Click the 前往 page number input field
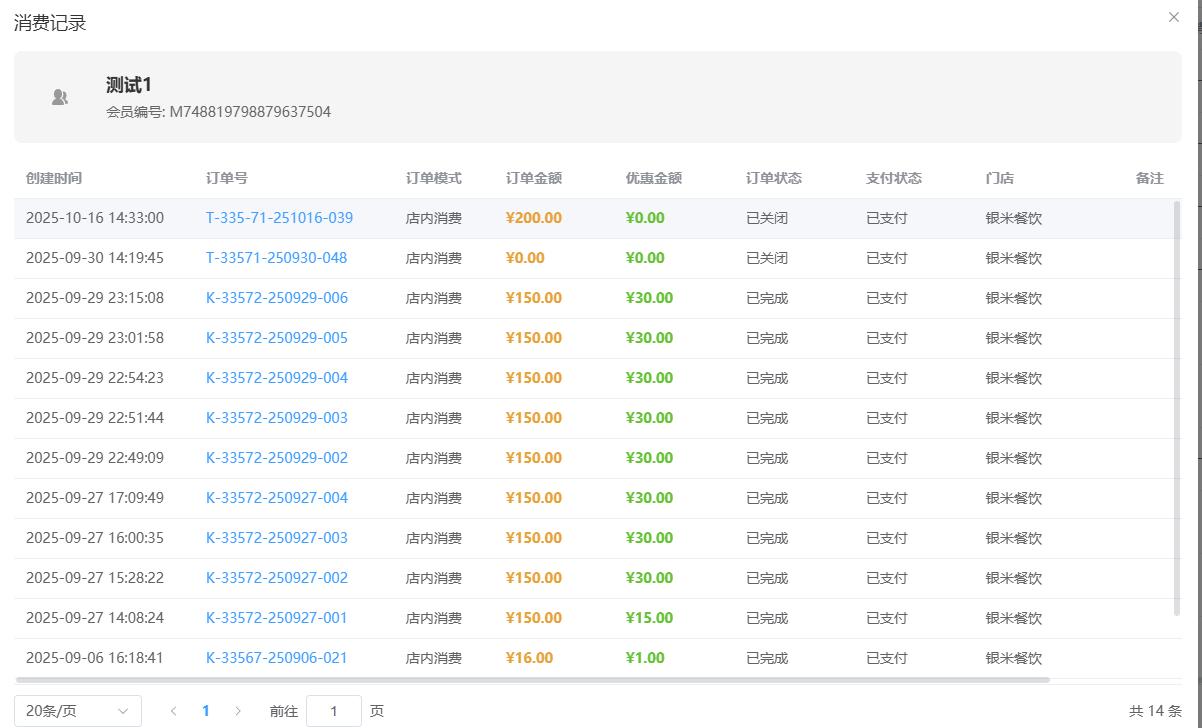 tap(333, 711)
